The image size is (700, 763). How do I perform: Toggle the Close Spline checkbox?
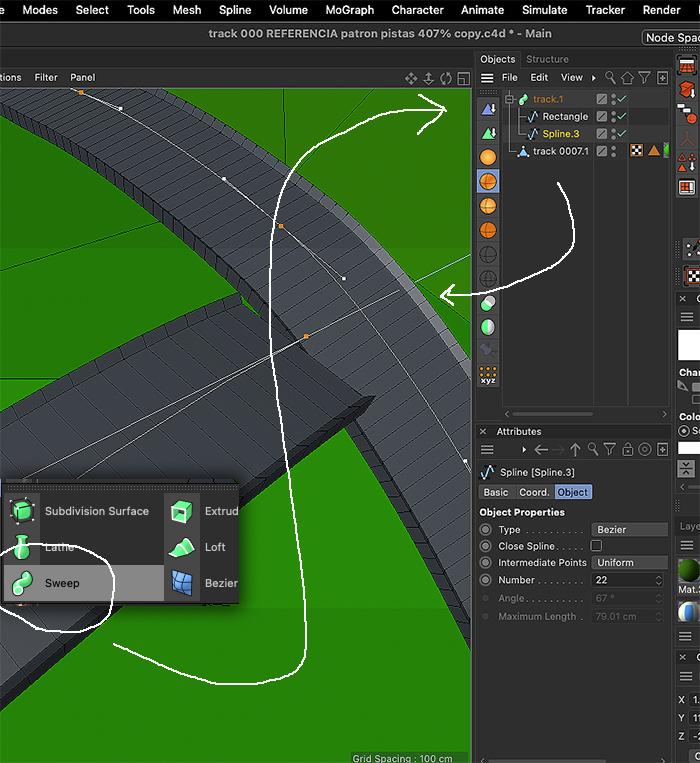tap(596, 545)
